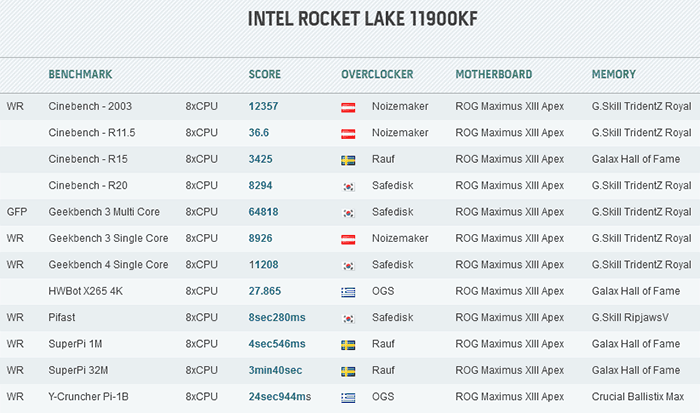The image size is (700, 413).
Task: Open the Geekbench 4 Single Core score 11208
Action: (263, 264)
